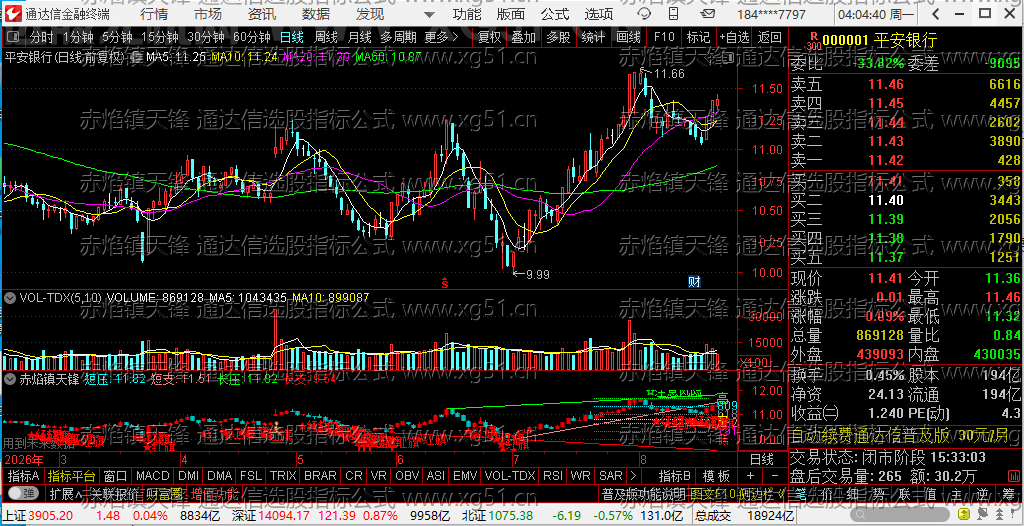This screenshot has height=526, width=1024.
Task: Click the R 300 badge beside stock code
Action: [813, 42]
